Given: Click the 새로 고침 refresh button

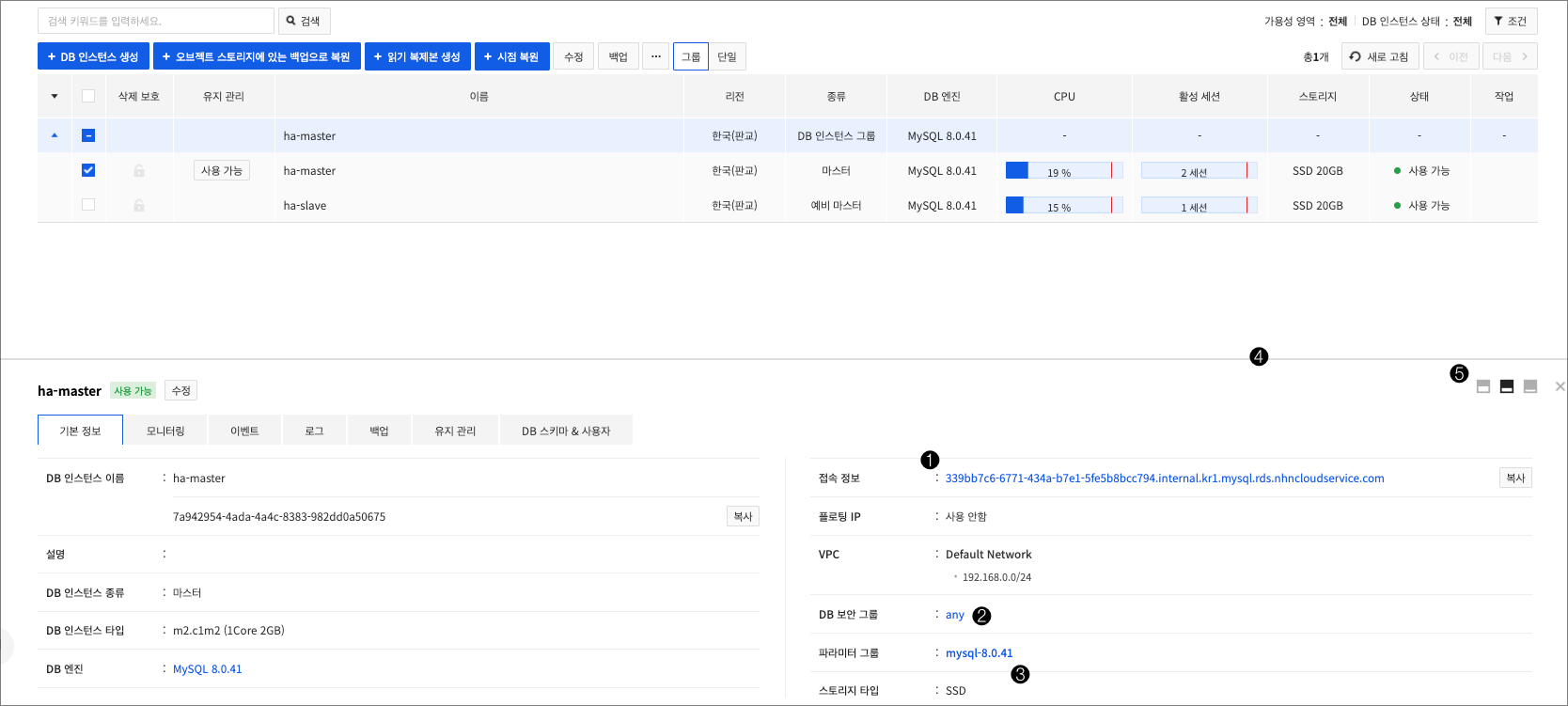Looking at the screenshot, I should [x=1379, y=56].
